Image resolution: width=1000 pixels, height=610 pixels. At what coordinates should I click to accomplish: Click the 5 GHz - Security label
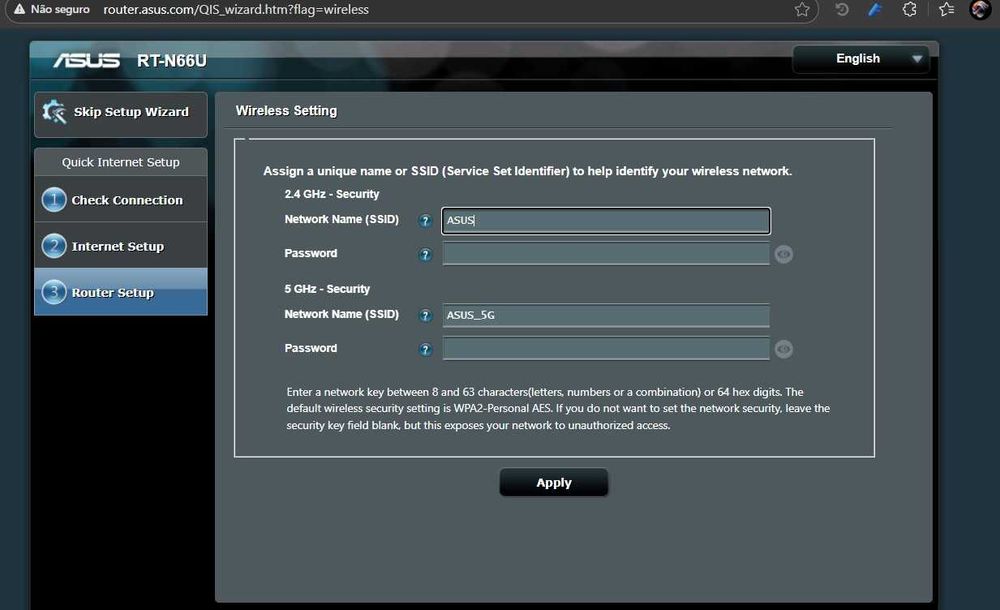click(327, 289)
